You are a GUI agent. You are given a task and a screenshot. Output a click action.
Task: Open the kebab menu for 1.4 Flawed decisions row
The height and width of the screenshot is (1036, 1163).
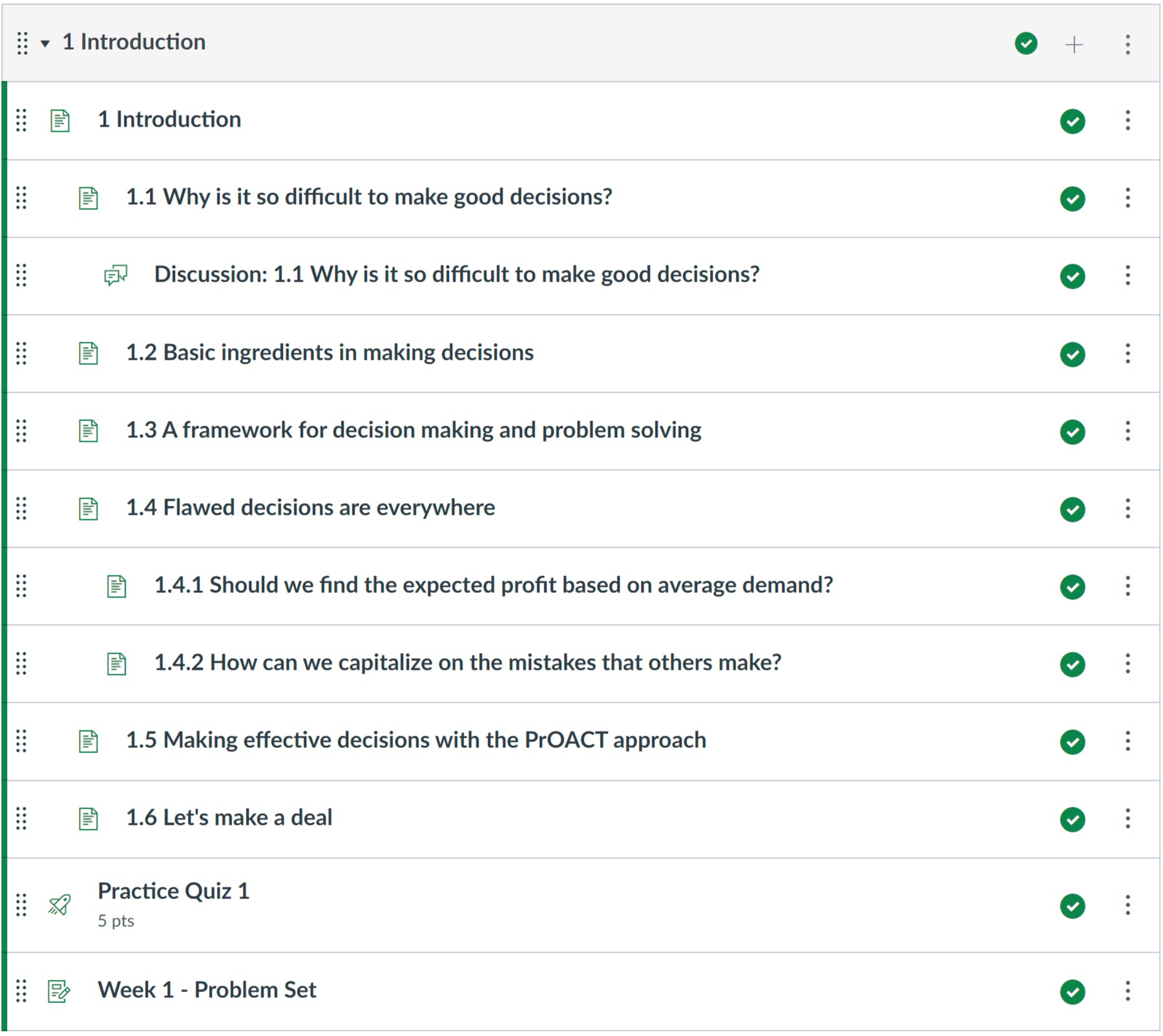[x=1127, y=508]
